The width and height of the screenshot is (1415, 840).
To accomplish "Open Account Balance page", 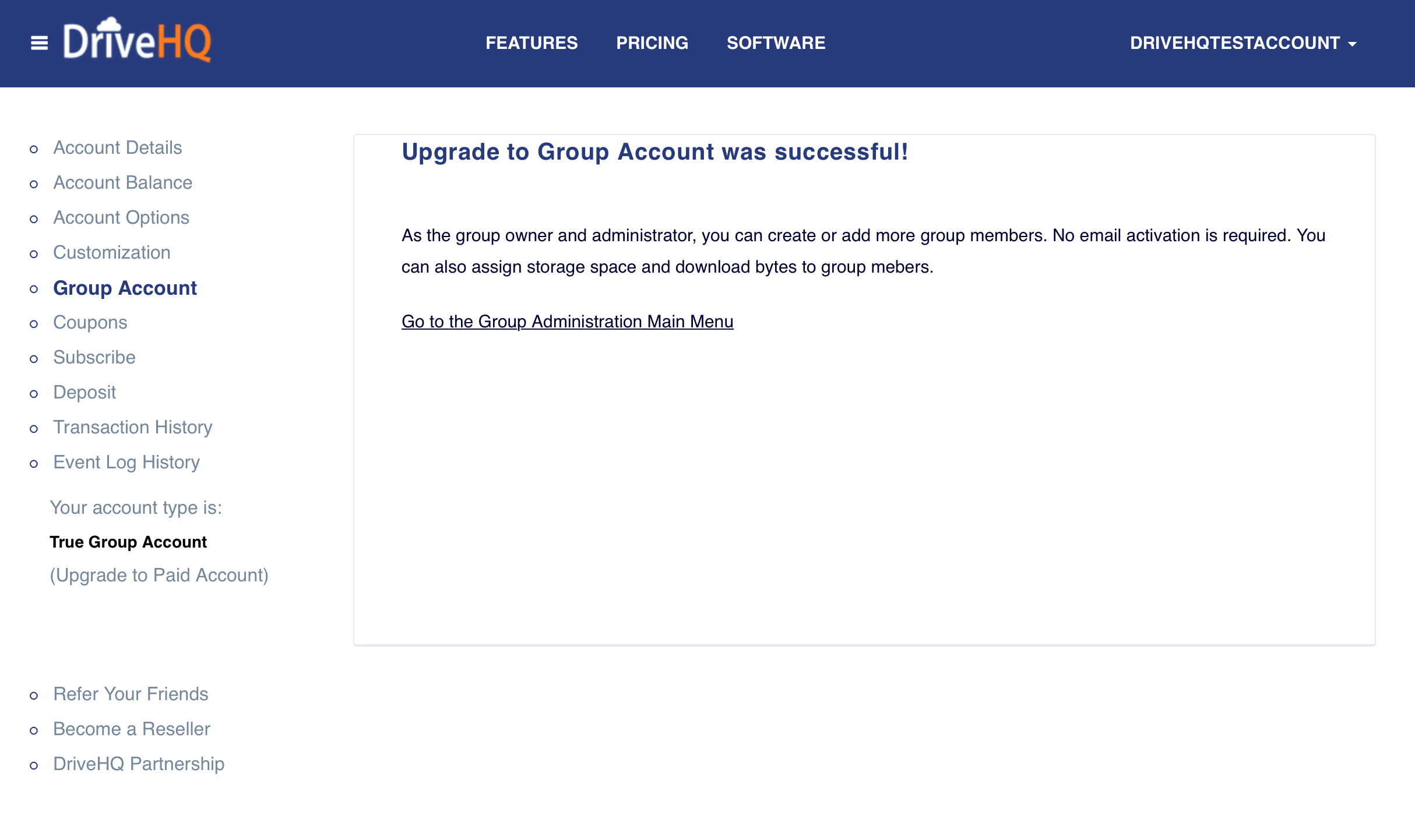I will (122, 183).
